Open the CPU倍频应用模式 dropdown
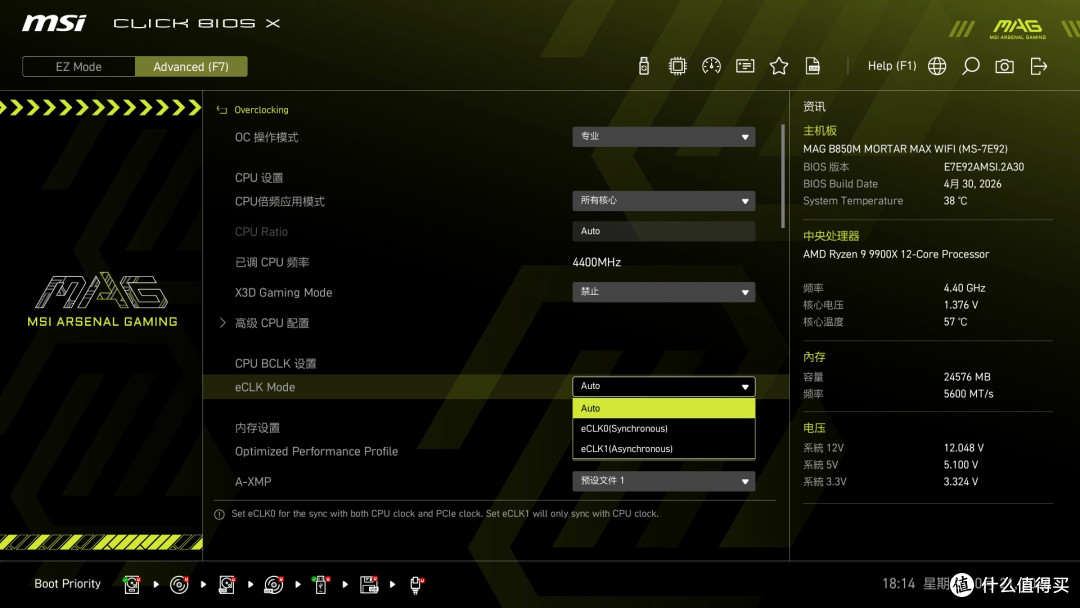 (x=663, y=200)
